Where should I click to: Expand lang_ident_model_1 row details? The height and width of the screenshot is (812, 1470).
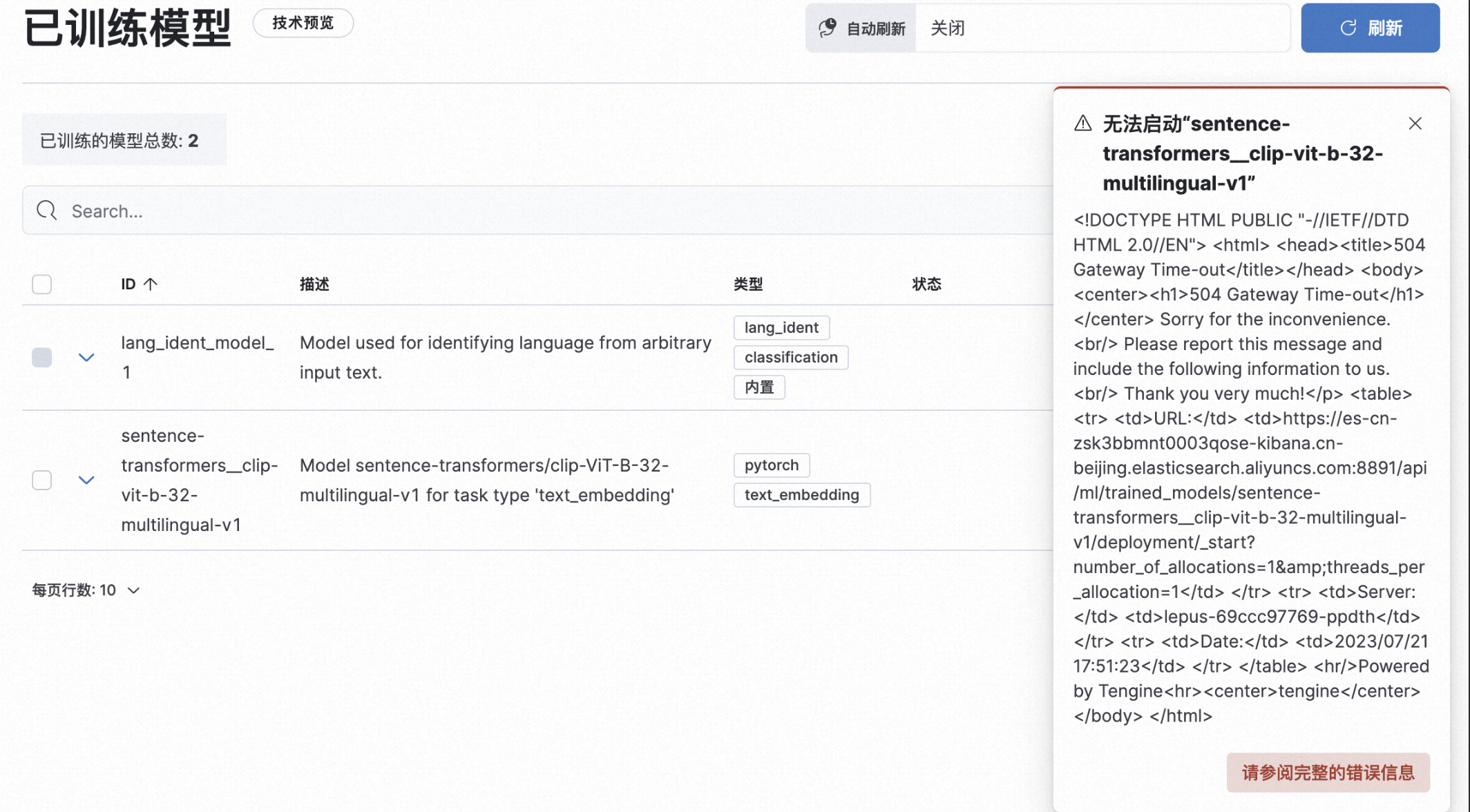(x=86, y=358)
